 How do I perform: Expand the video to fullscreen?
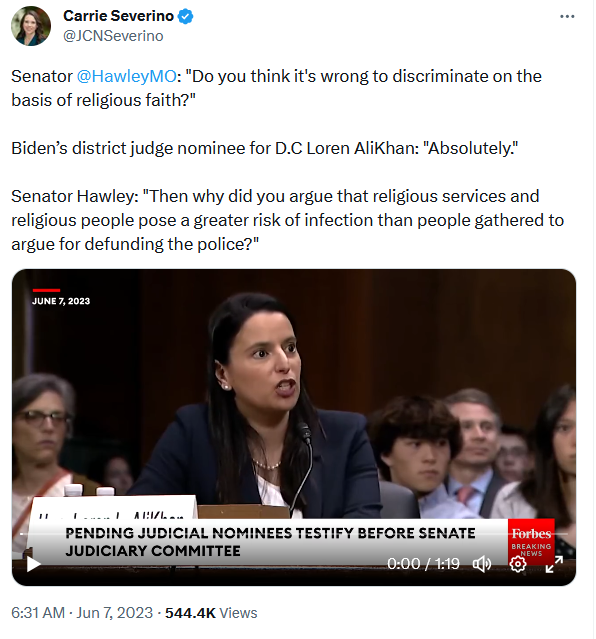(554, 564)
